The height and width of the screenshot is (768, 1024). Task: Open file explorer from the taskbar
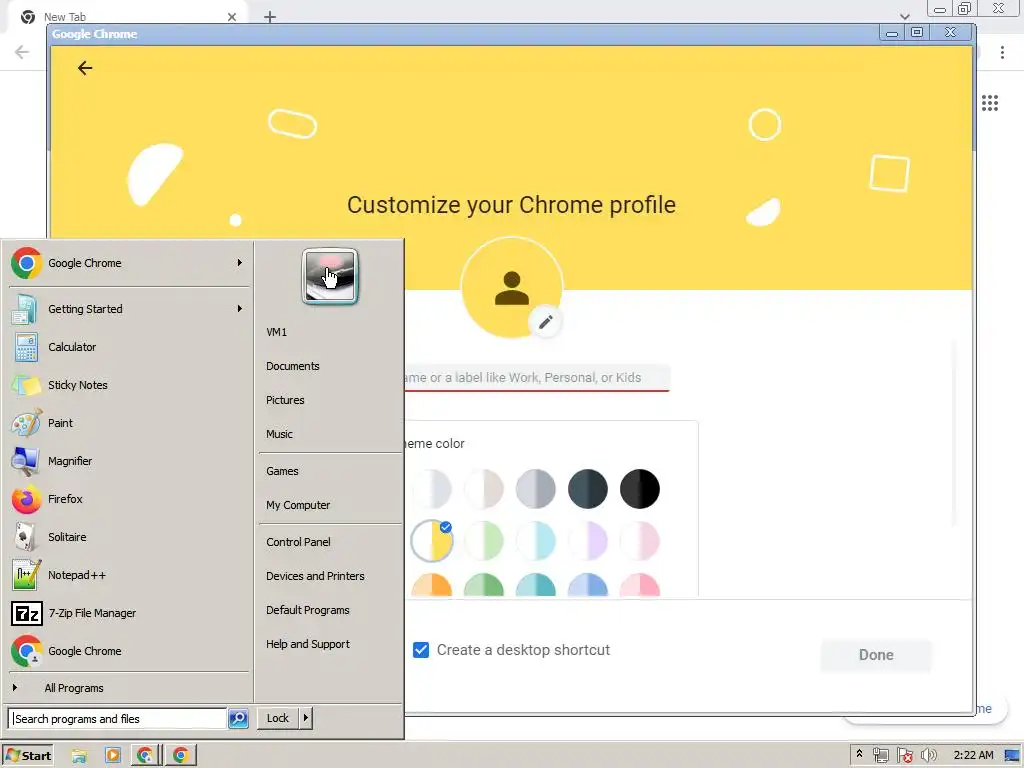pyautogui.click(x=79, y=756)
